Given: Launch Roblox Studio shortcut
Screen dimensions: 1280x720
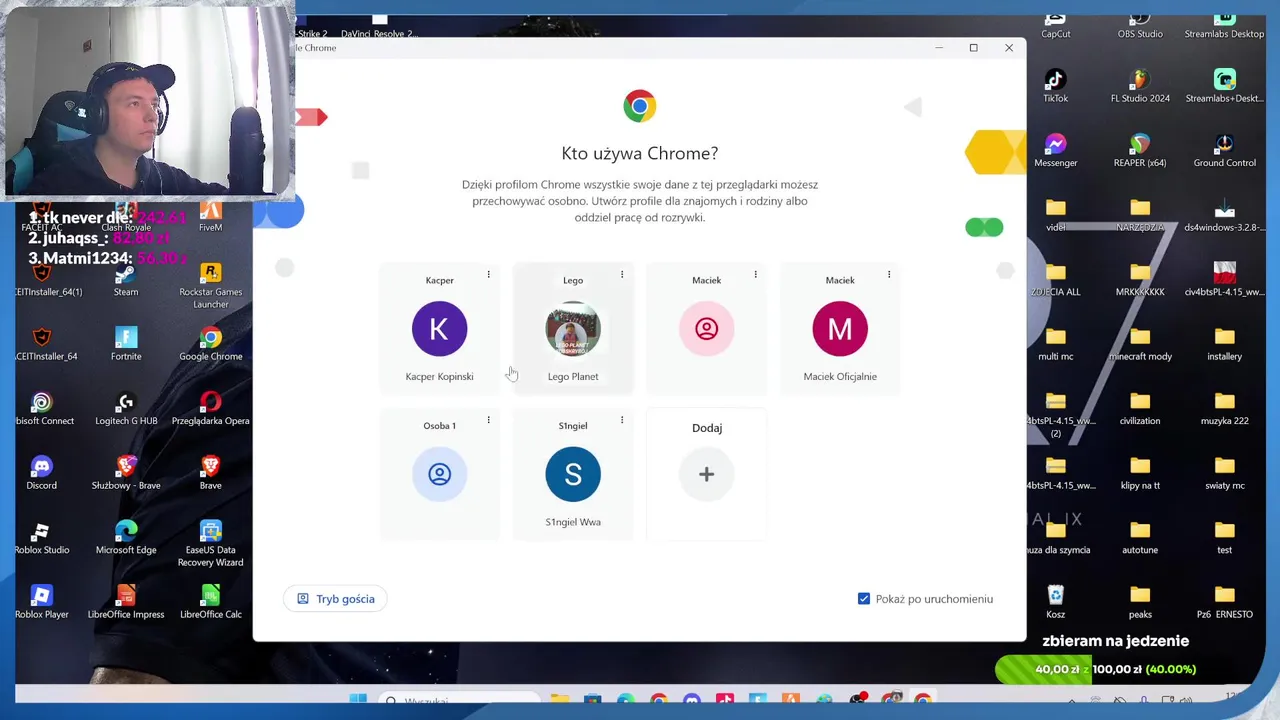Looking at the screenshot, I should point(41,538).
